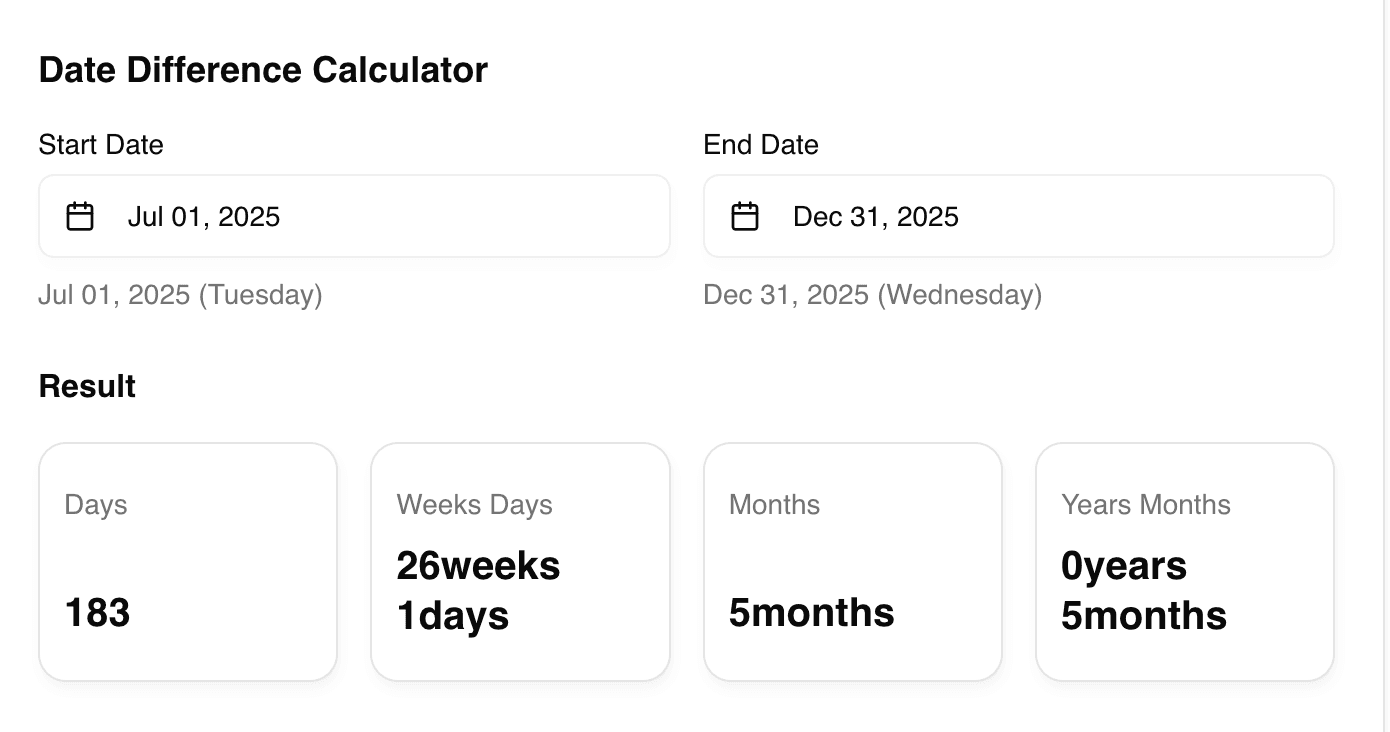The image size is (1390, 732).
Task: Click the Date Difference Calculator heading
Action: coord(263,70)
